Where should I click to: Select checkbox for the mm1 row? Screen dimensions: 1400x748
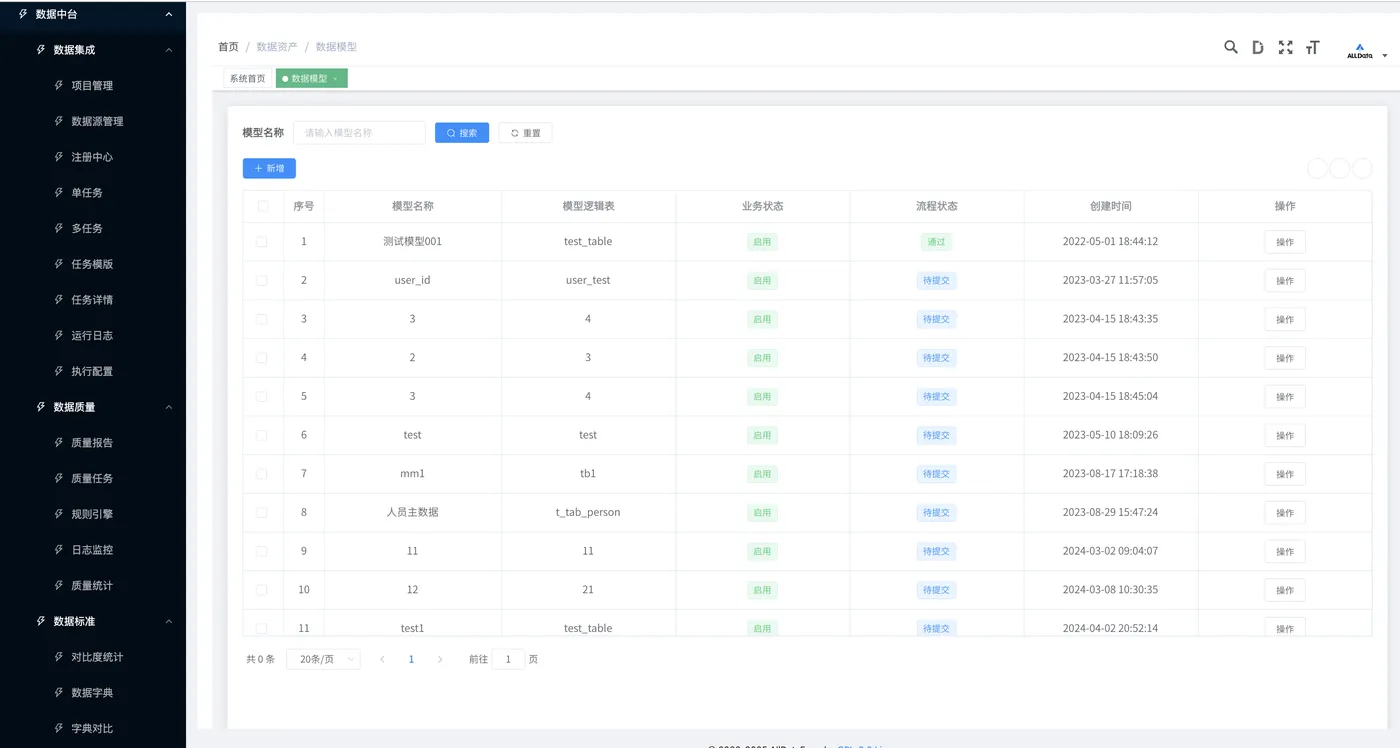[x=262, y=474]
